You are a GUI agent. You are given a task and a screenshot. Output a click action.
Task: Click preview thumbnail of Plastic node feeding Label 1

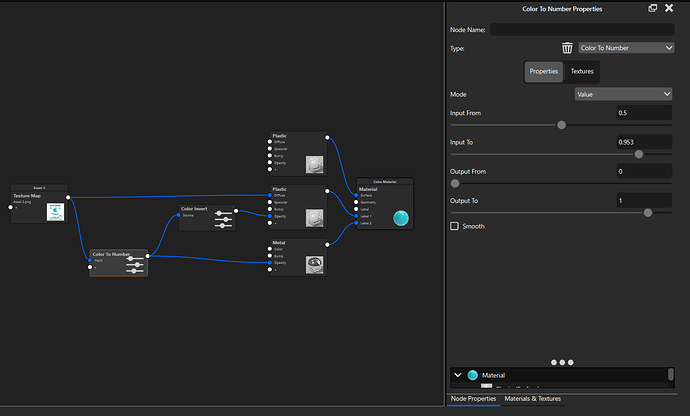tap(314, 218)
